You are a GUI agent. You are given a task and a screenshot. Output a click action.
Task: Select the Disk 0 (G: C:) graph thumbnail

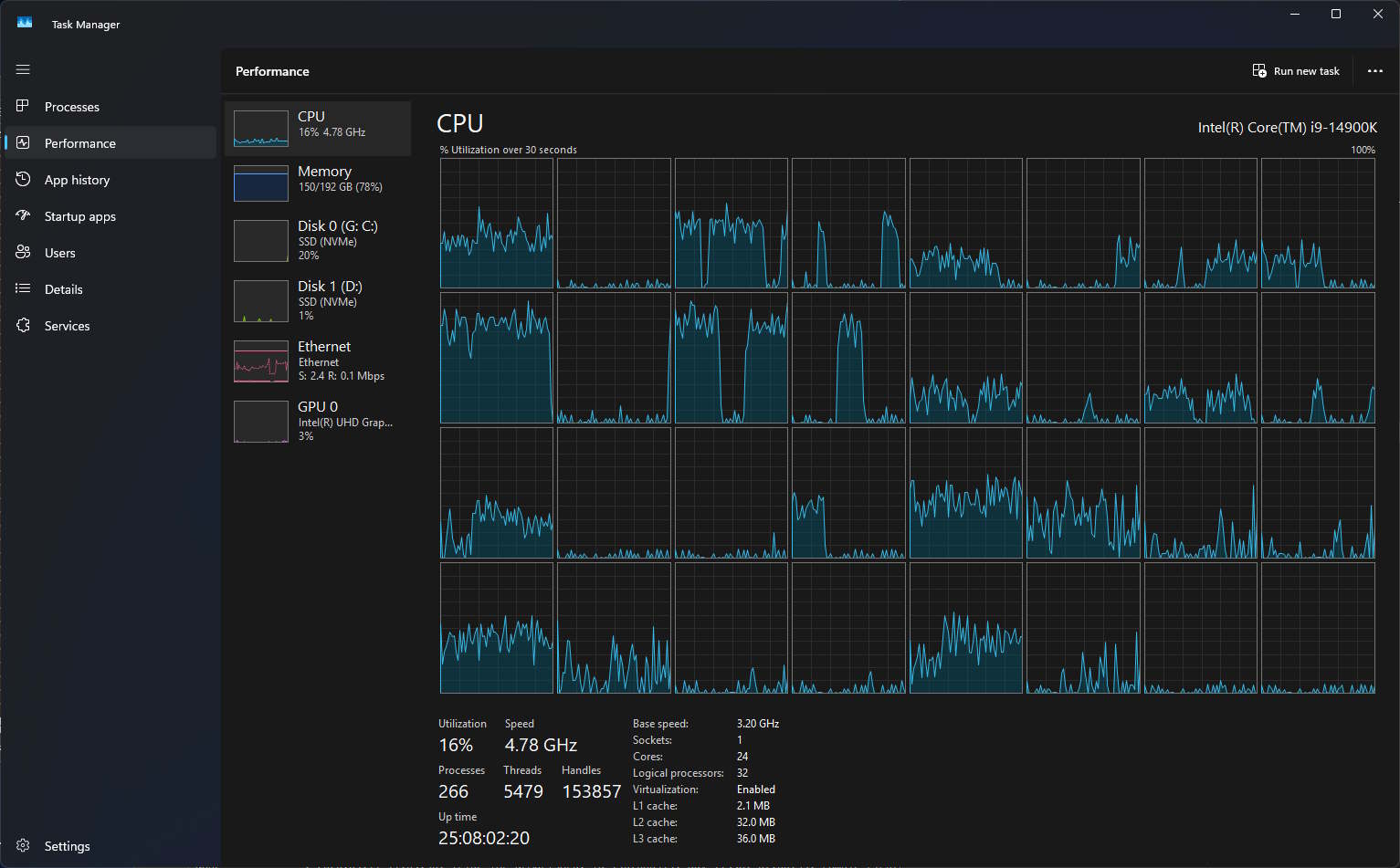tap(261, 241)
